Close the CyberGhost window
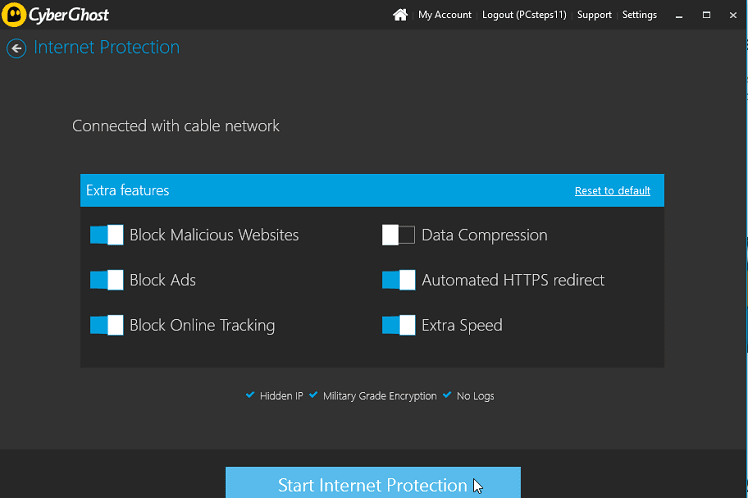The width and height of the screenshot is (748, 498). [733, 15]
